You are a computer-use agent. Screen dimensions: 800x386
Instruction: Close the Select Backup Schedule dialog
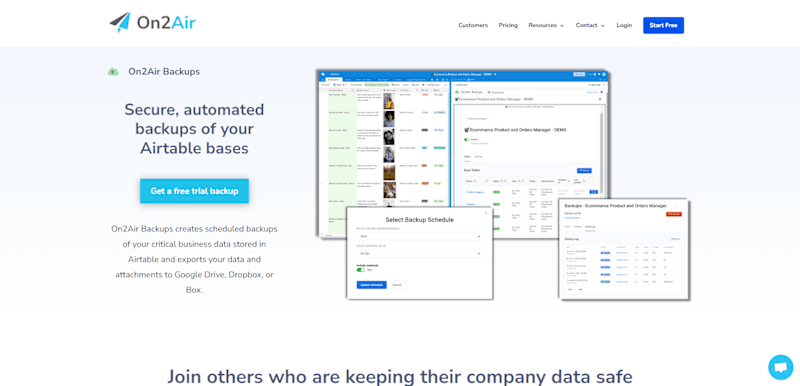pos(486,213)
